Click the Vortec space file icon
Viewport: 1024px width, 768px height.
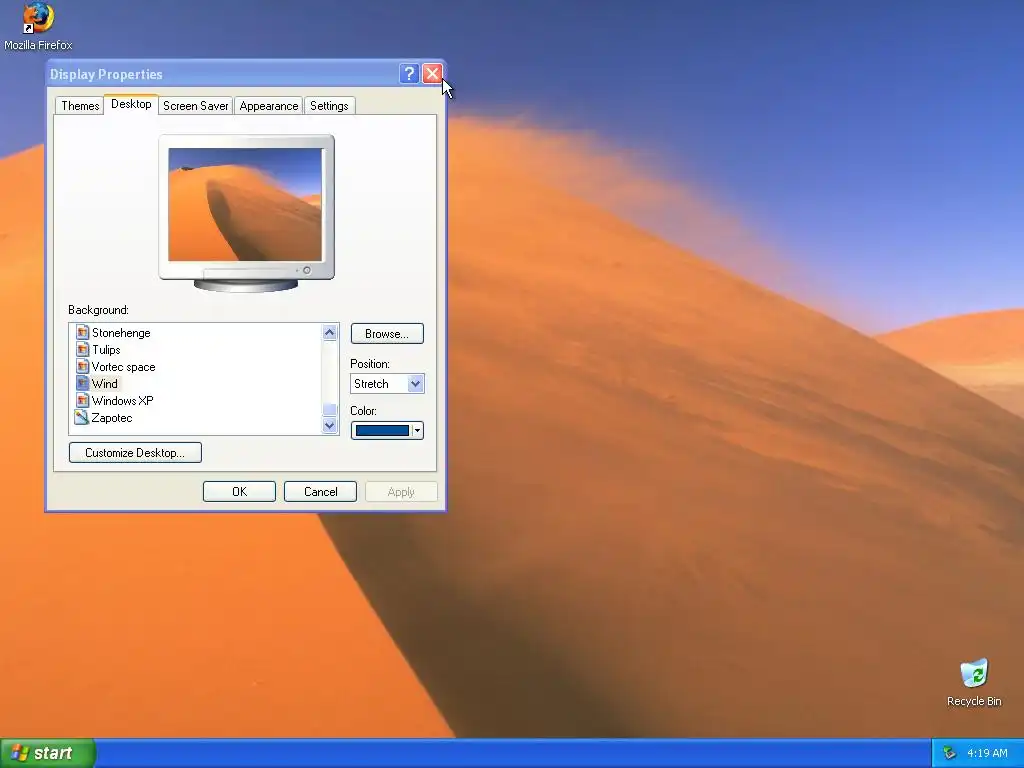(x=82, y=366)
